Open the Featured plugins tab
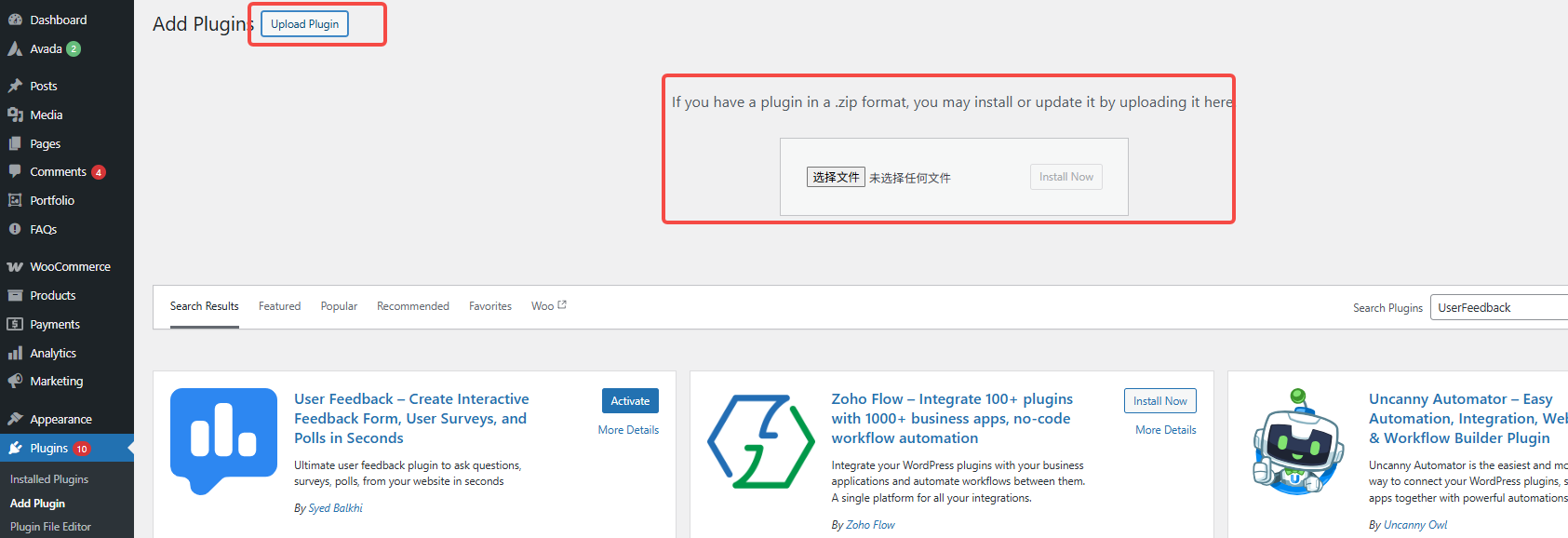 [x=279, y=306]
